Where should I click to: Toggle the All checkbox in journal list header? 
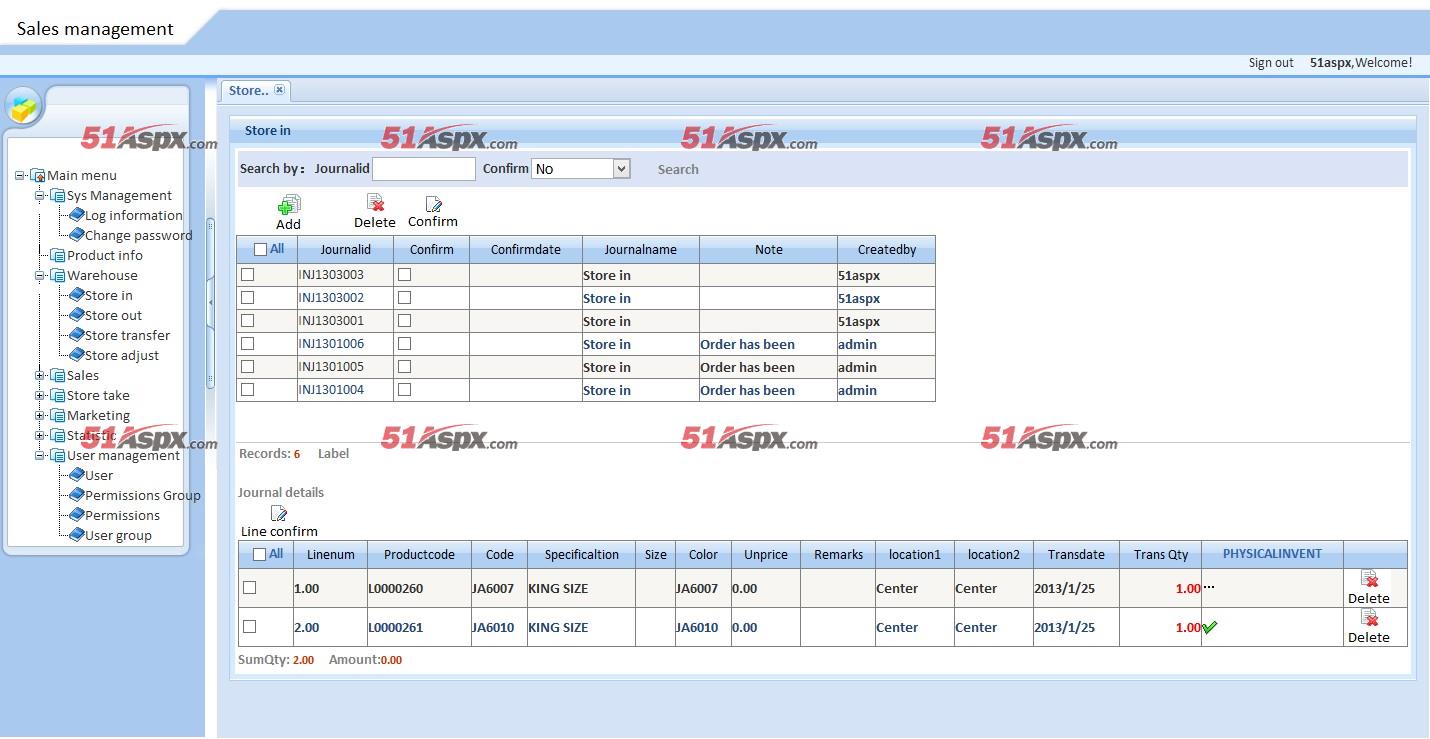click(x=261, y=250)
